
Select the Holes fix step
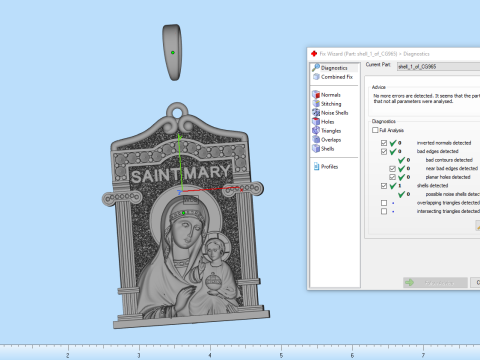point(327,122)
